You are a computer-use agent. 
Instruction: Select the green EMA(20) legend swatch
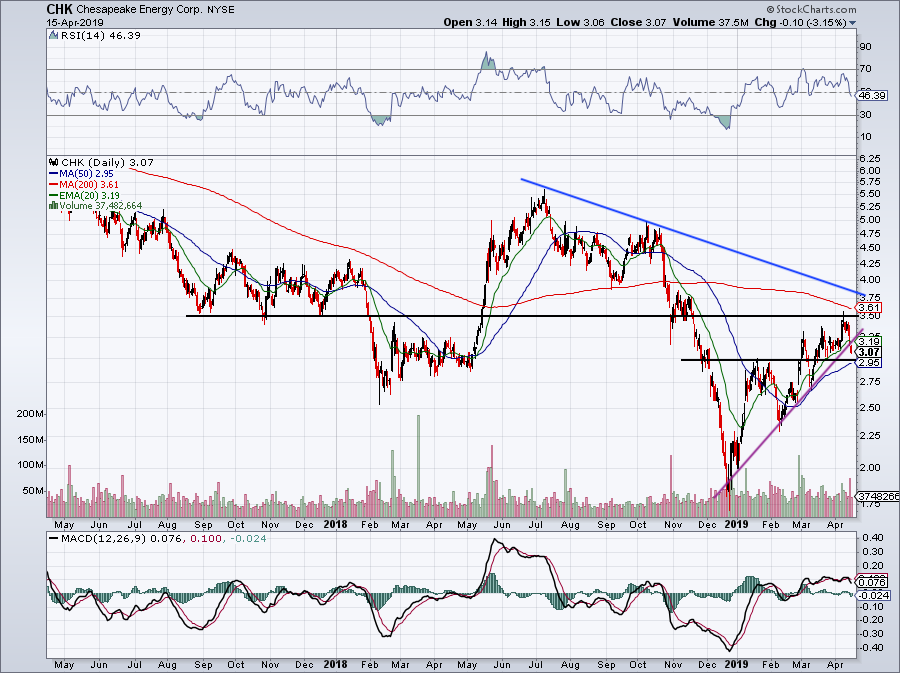coord(53,196)
